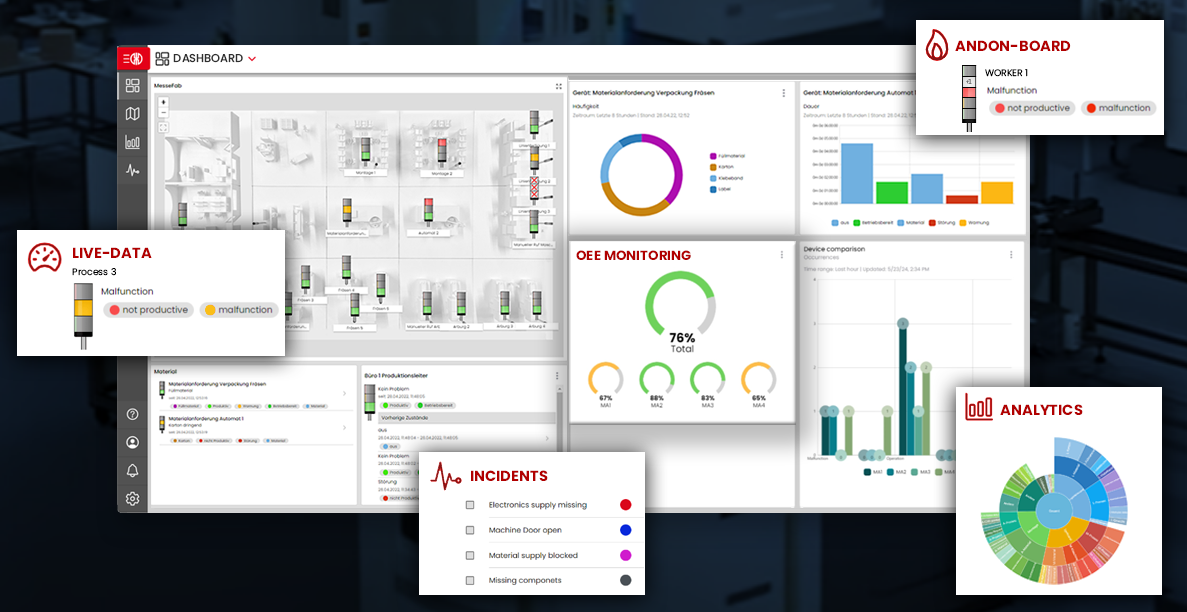
Task: Click the red hamburger menu logo button
Action: click(x=132, y=58)
